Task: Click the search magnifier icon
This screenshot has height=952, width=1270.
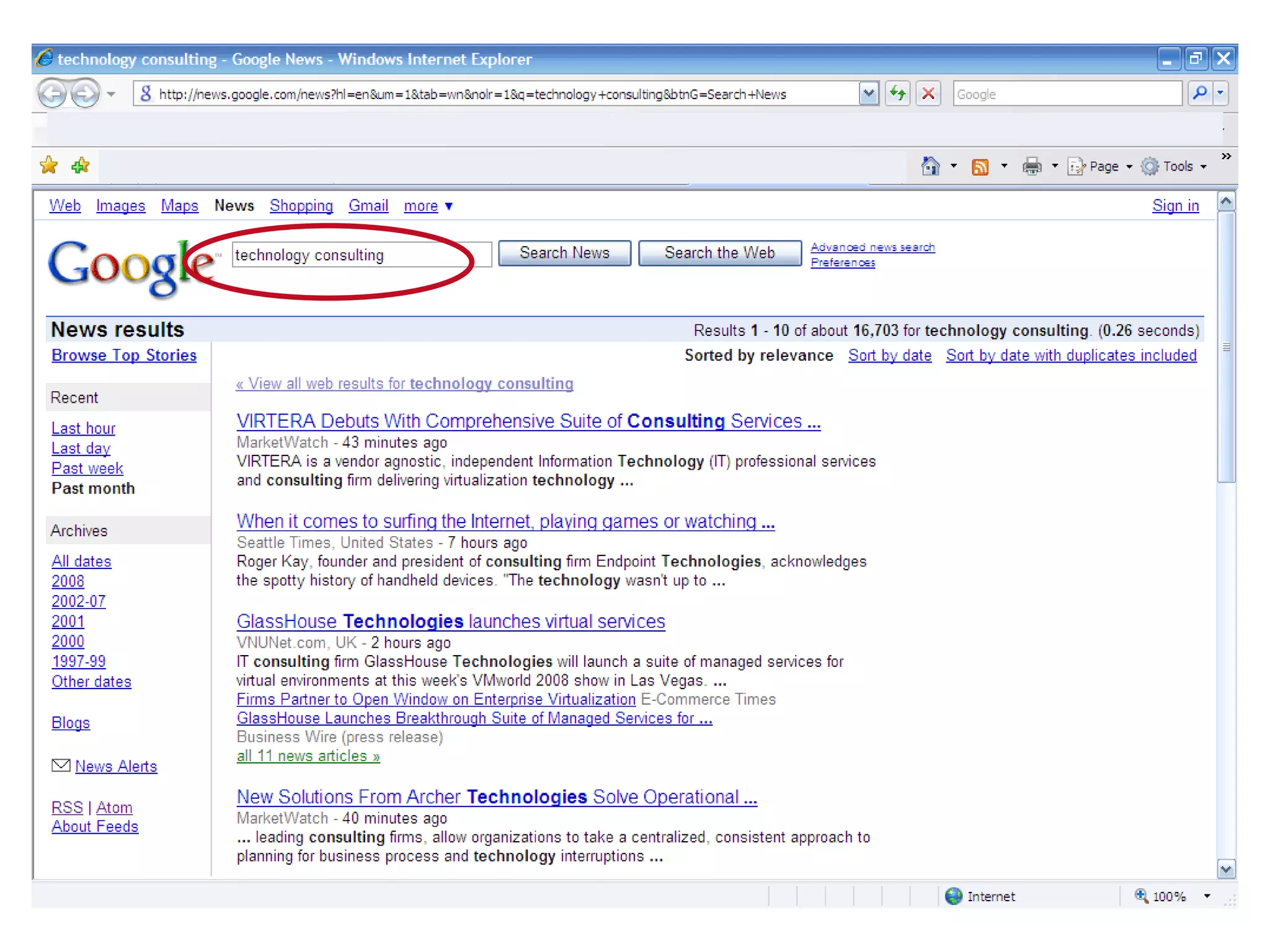Action: point(1200,94)
